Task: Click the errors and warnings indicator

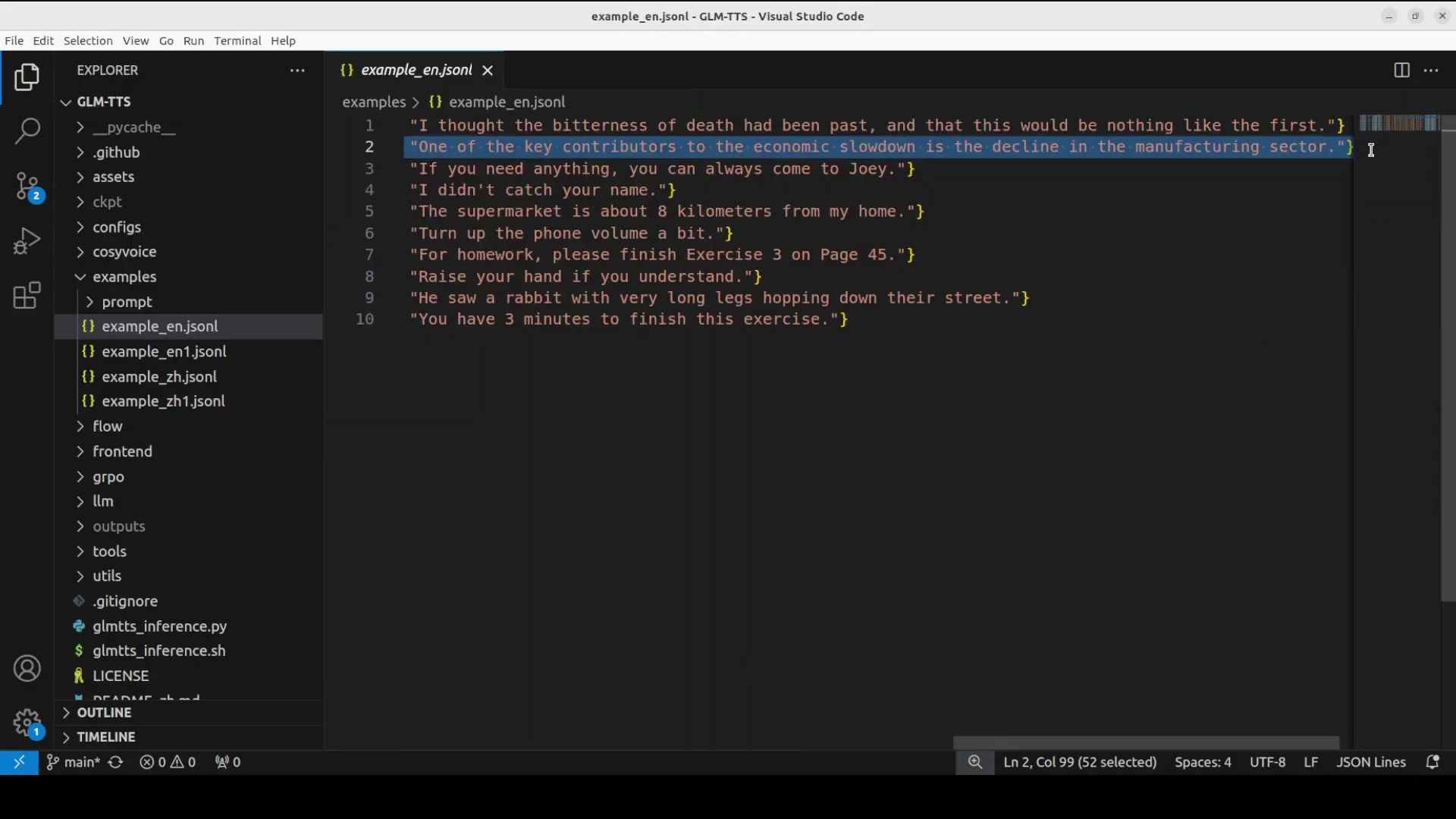Action: click(x=168, y=762)
